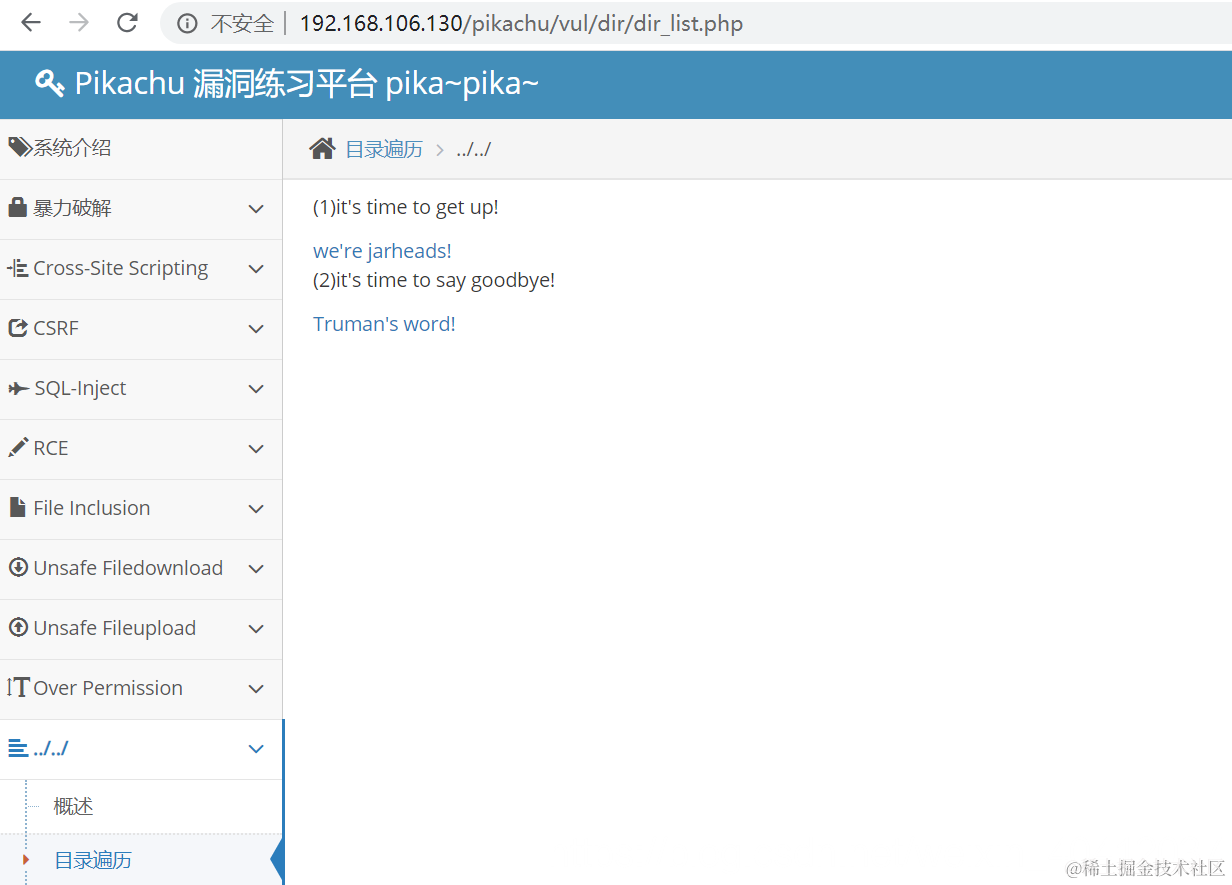Open the SQL-Inject menu item

coord(80,388)
